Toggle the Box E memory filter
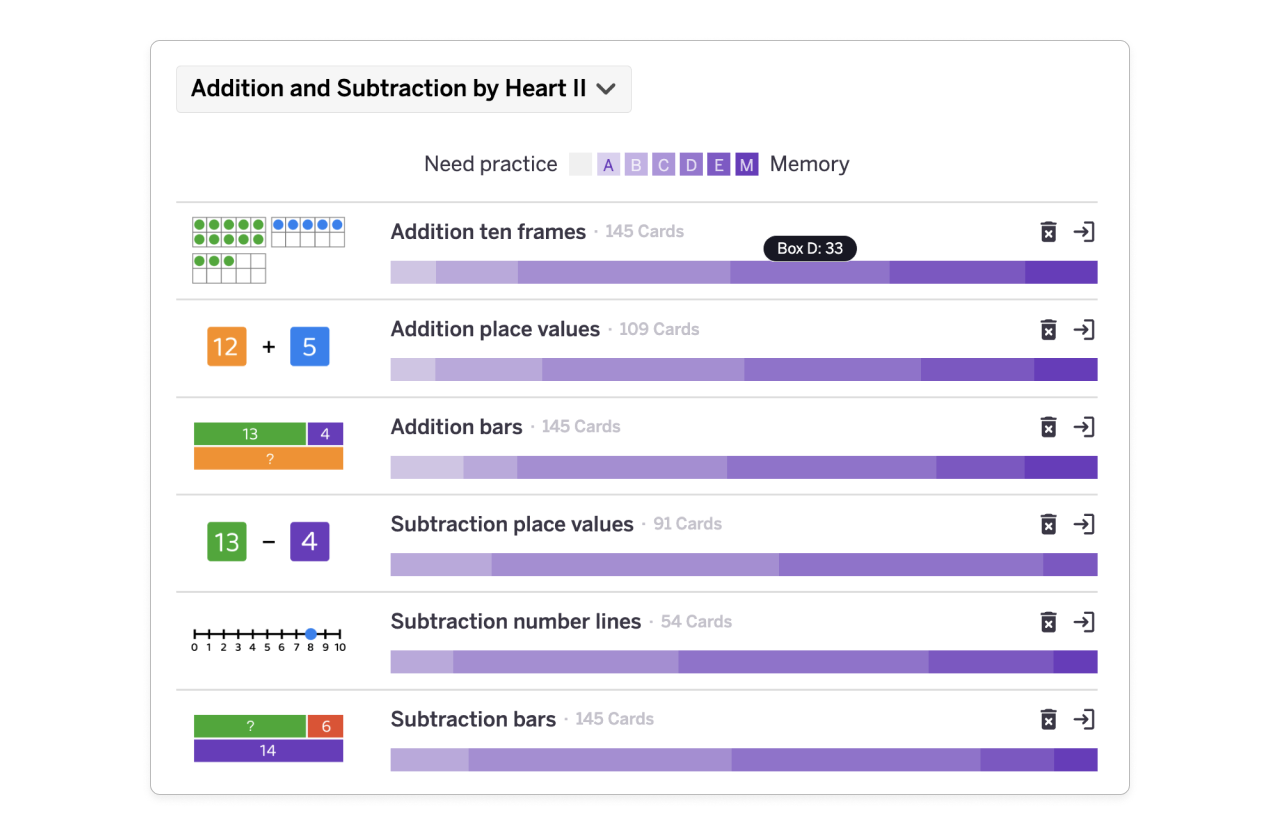Viewport: 1280px width, 836px height. (718, 163)
